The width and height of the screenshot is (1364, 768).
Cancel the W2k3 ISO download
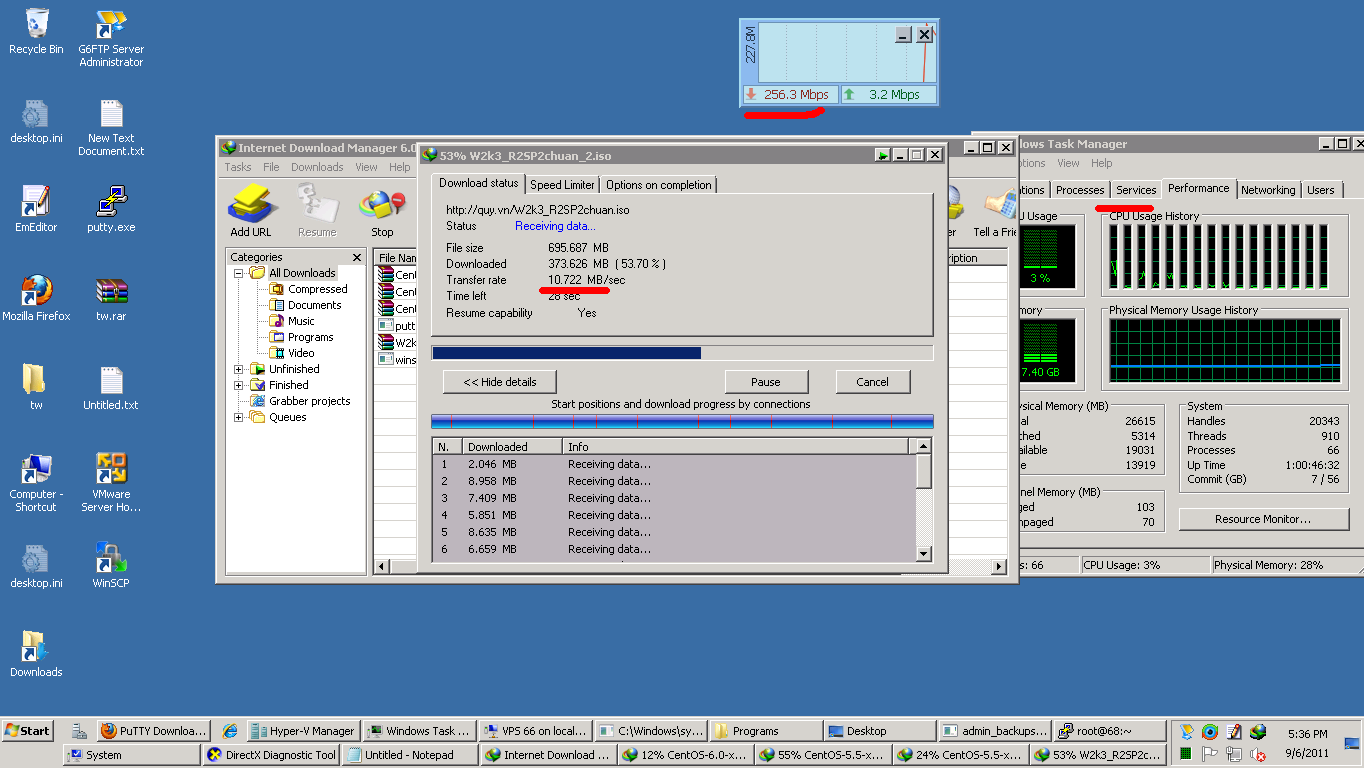(x=872, y=382)
